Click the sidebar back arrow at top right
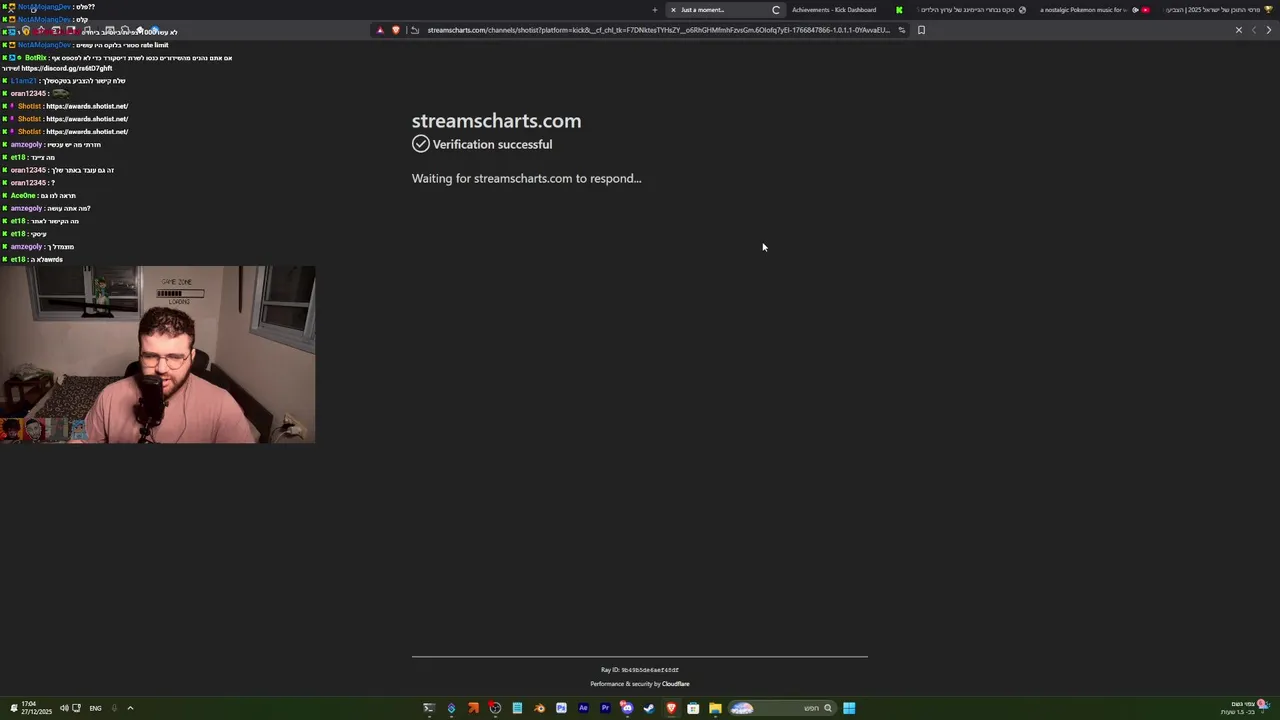The height and width of the screenshot is (720, 1280). [x=1254, y=30]
